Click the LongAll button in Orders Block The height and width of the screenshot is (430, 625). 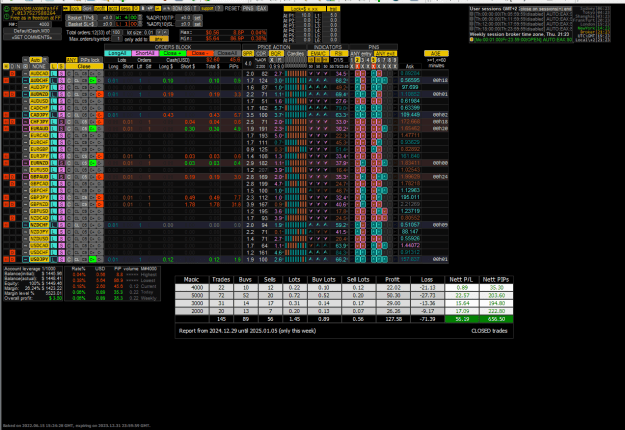(x=118, y=53)
